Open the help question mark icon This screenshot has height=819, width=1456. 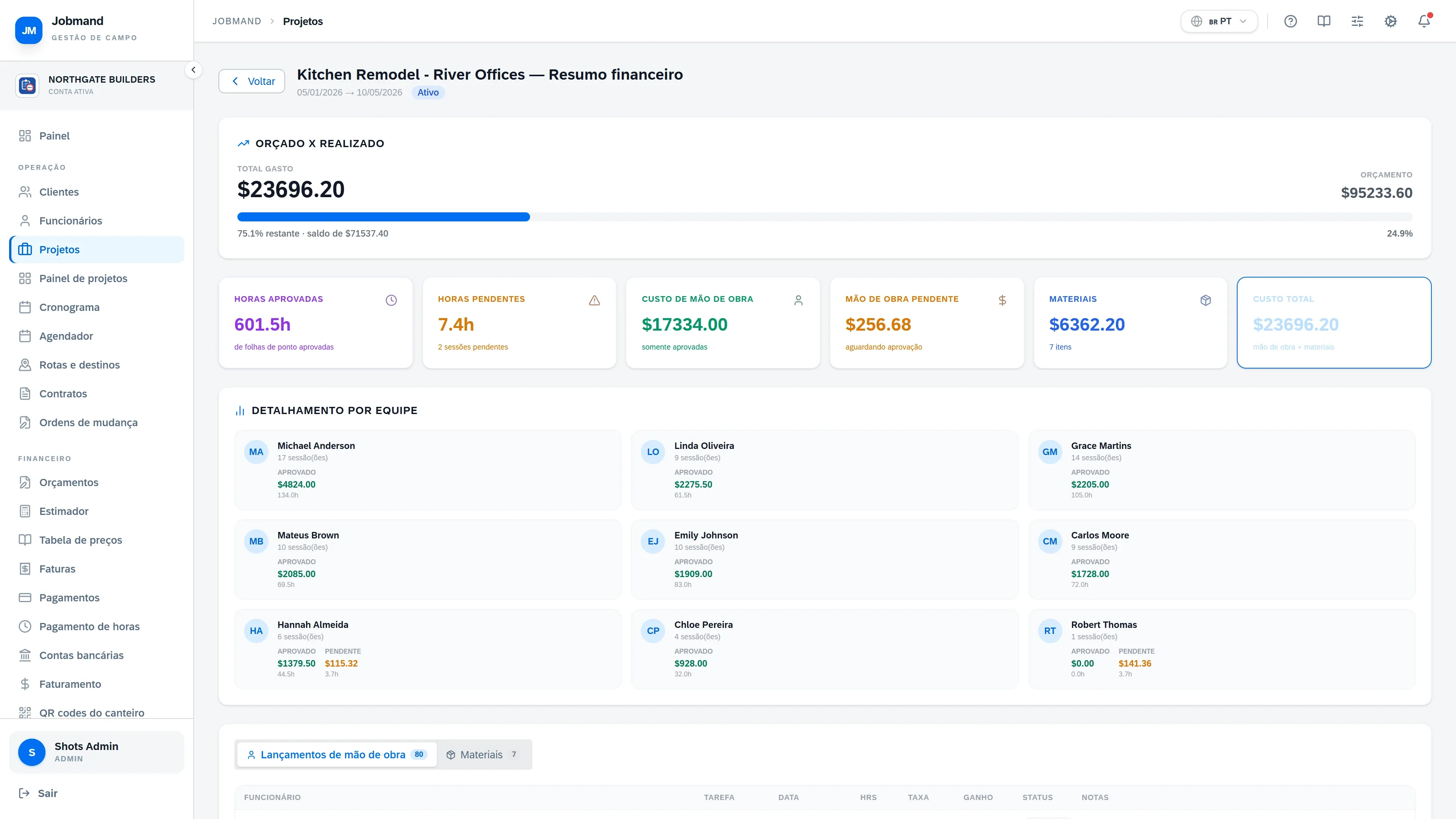pos(1290,22)
